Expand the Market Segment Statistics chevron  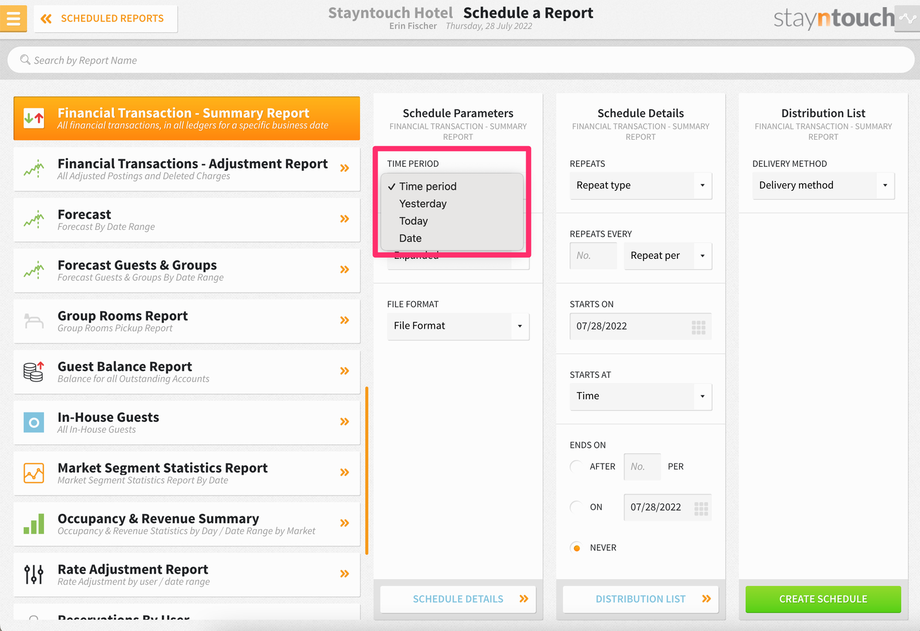(x=344, y=473)
